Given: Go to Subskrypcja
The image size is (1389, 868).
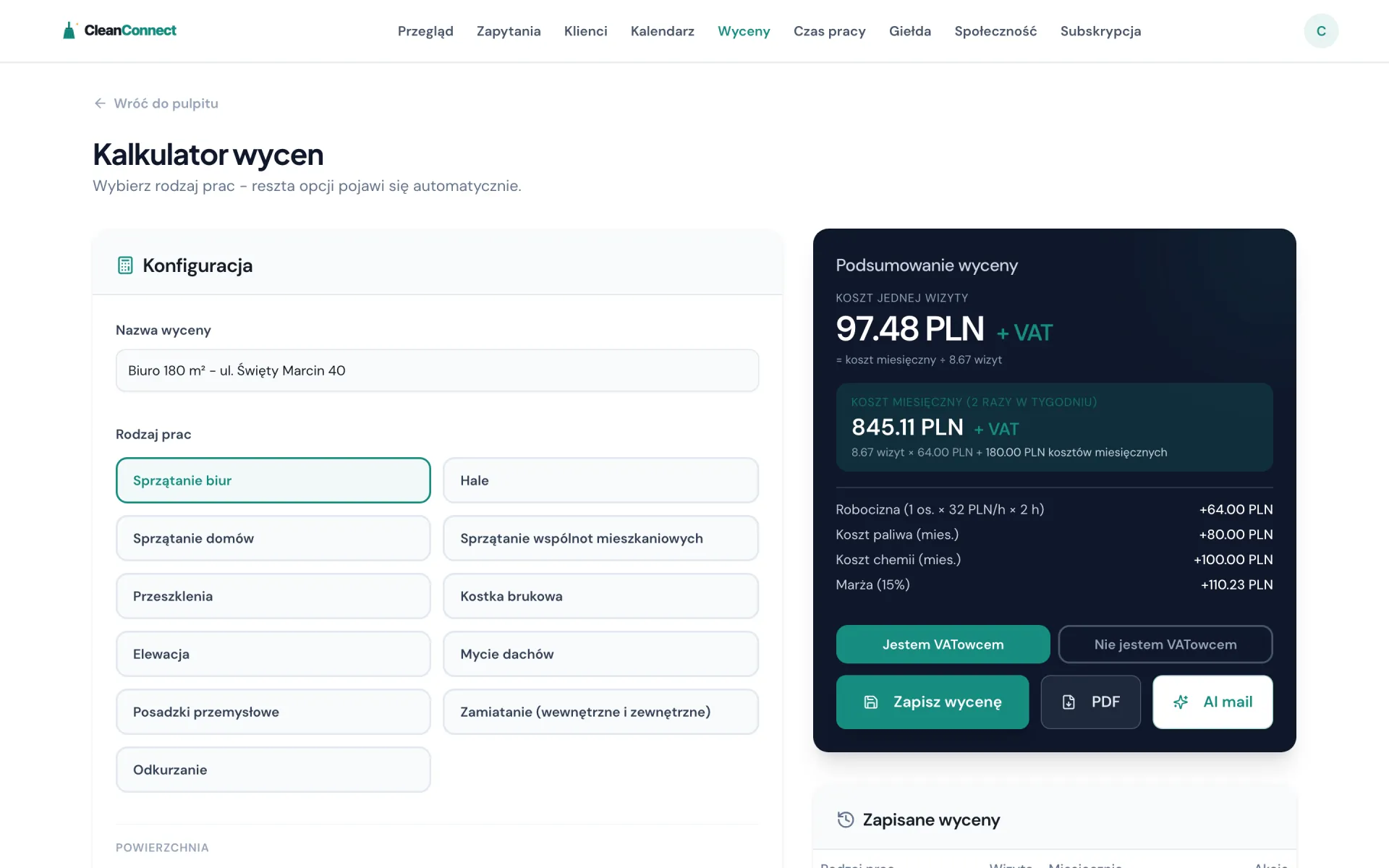Looking at the screenshot, I should pyautogui.click(x=1100, y=31).
